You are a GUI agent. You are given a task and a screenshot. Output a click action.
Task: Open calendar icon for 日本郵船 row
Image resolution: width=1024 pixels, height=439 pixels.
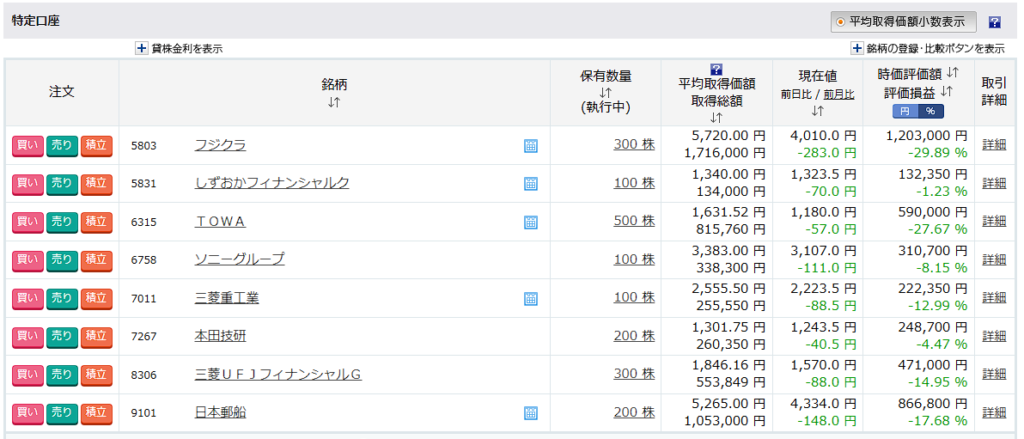(x=531, y=413)
